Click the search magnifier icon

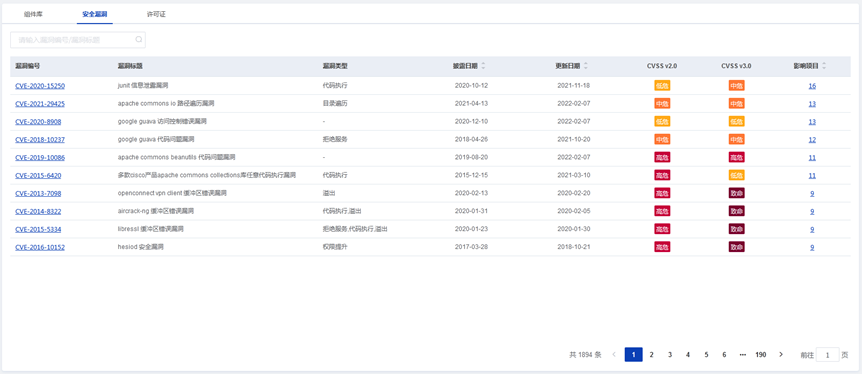click(x=139, y=40)
